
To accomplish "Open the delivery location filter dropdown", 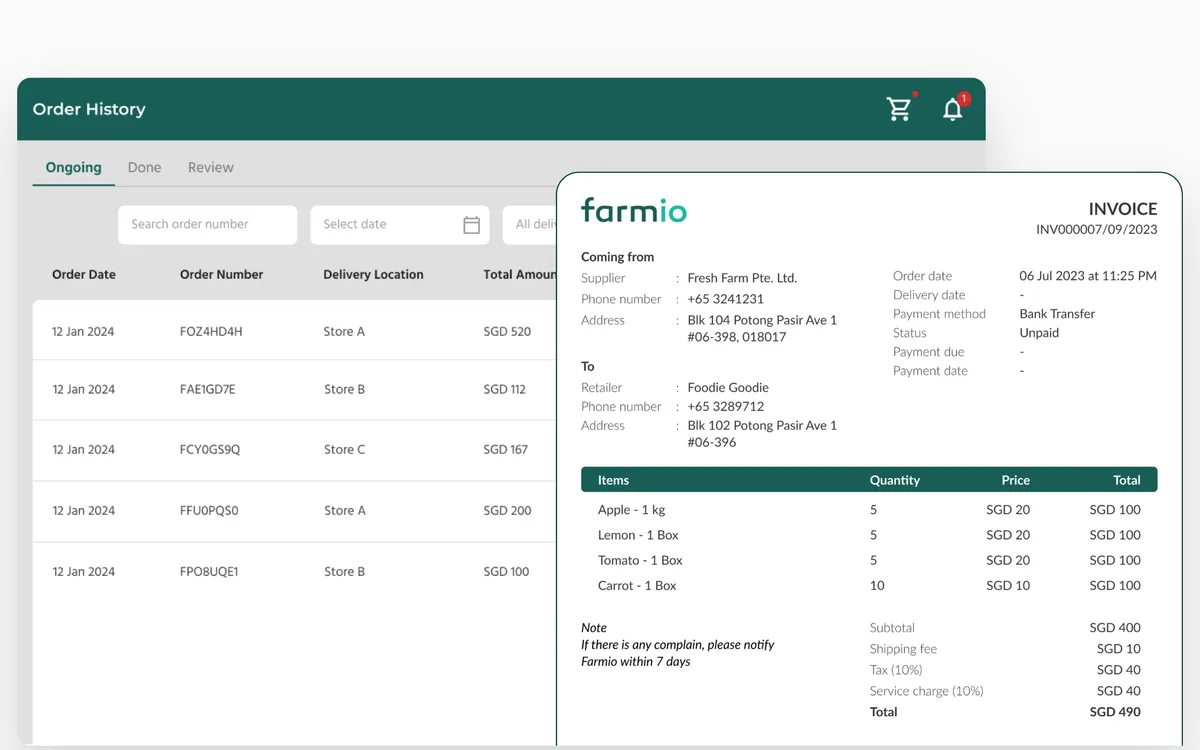I will point(530,225).
